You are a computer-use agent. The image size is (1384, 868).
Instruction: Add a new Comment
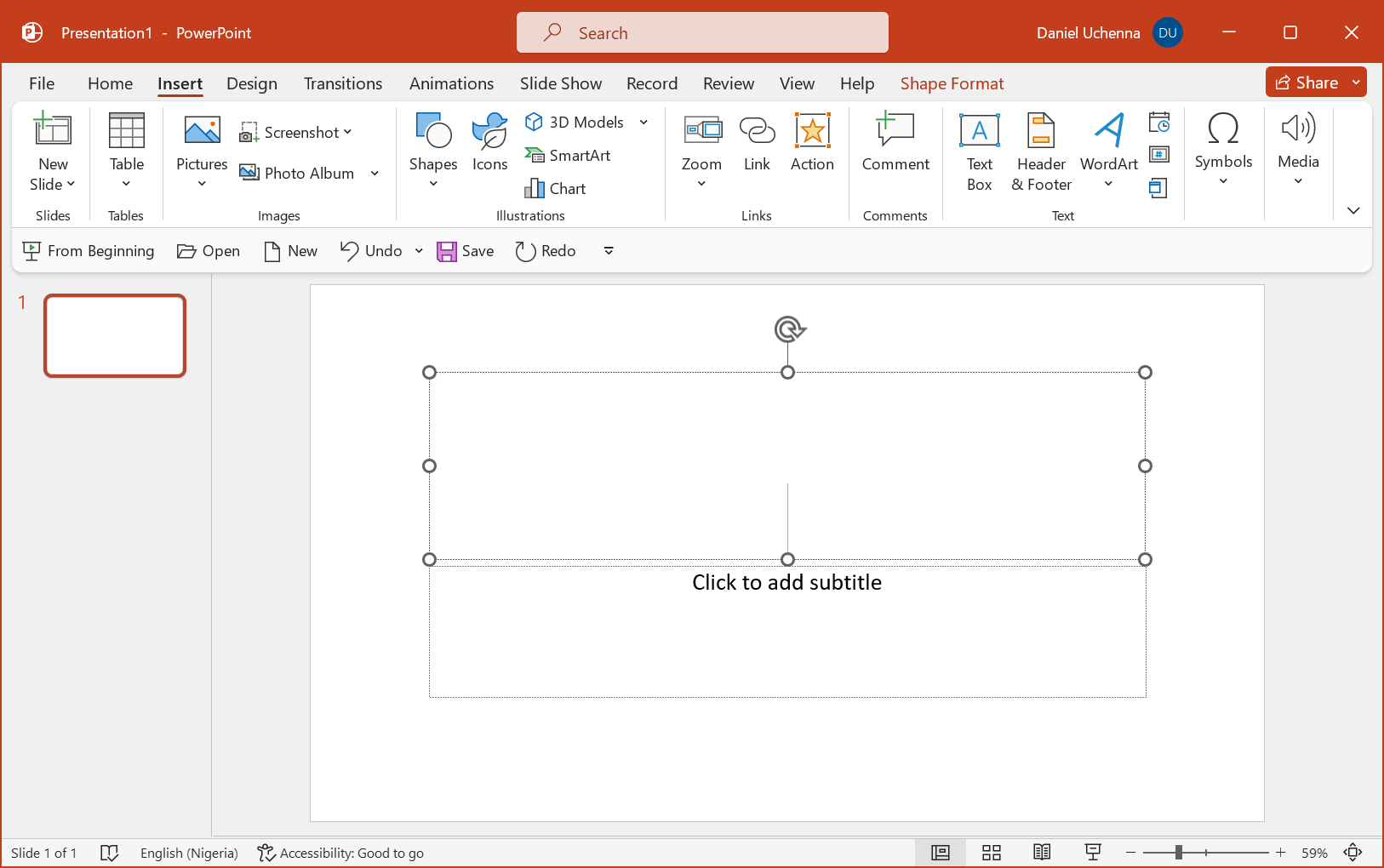click(x=895, y=143)
